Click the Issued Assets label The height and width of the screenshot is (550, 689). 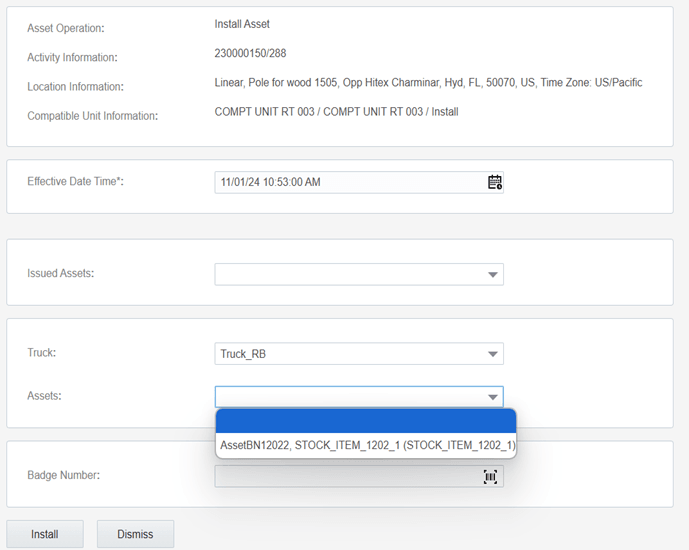tap(60, 273)
